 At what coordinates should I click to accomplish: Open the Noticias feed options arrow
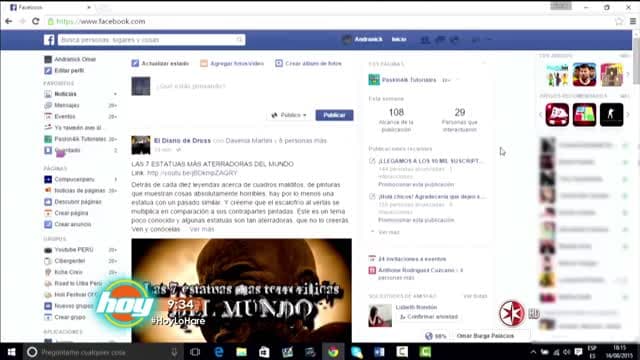115,94
